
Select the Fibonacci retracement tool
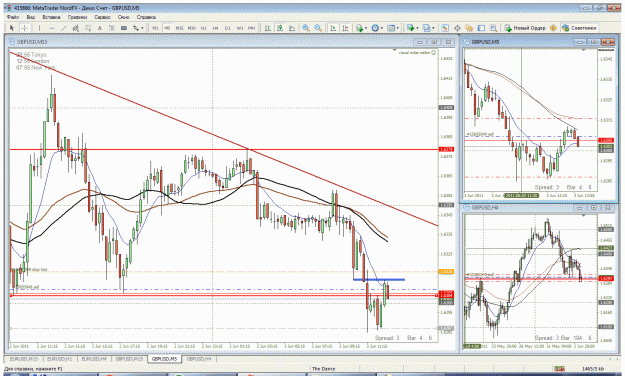pos(88,28)
